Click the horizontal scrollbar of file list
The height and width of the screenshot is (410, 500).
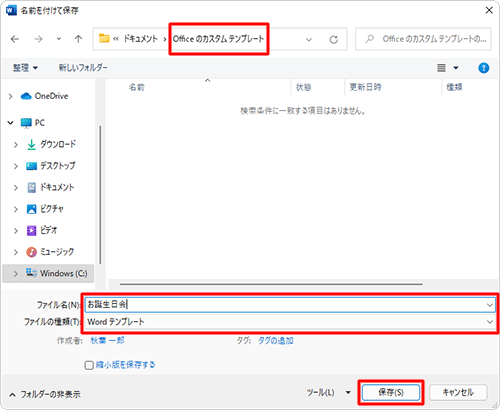click(x=271, y=284)
